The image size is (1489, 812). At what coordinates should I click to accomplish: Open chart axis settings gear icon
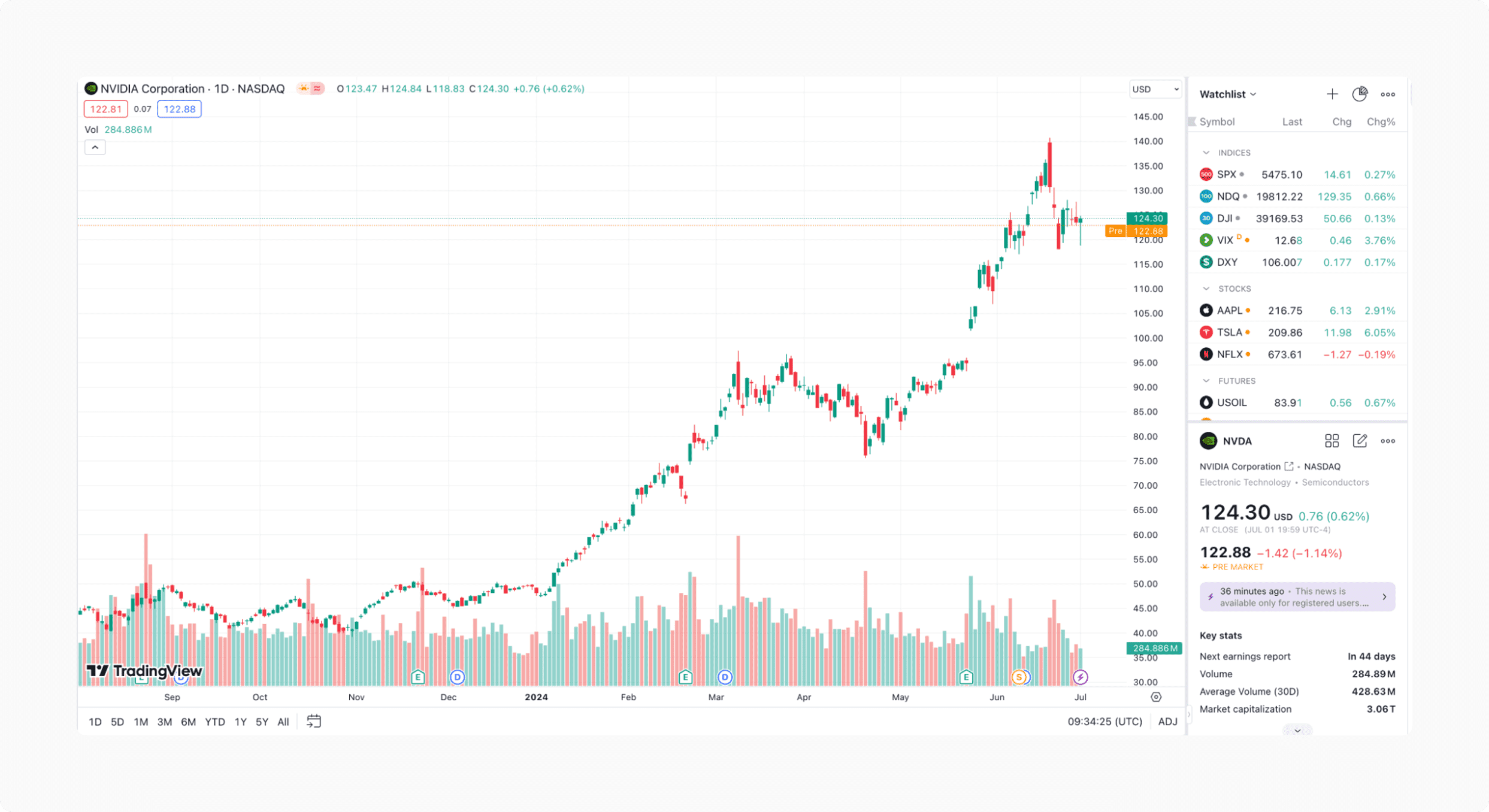(1155, 696)
